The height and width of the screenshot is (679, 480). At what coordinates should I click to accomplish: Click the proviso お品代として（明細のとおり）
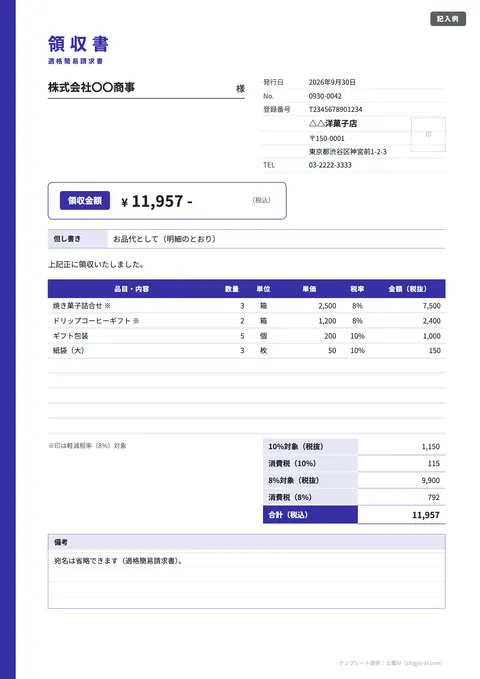pyautogui.click(x=164, y=239)
